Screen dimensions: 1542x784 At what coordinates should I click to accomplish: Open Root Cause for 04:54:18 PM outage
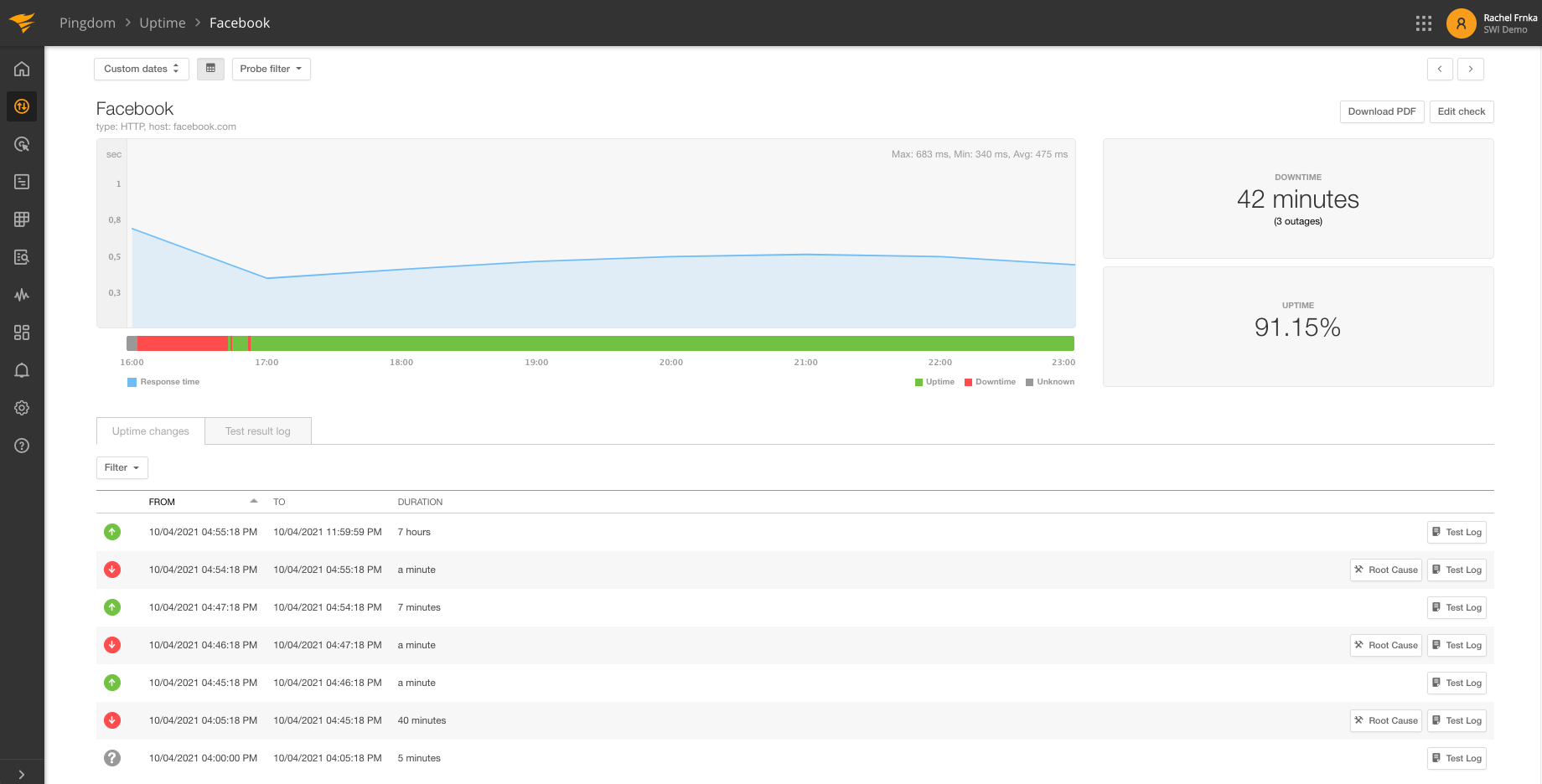(1386, 570)
